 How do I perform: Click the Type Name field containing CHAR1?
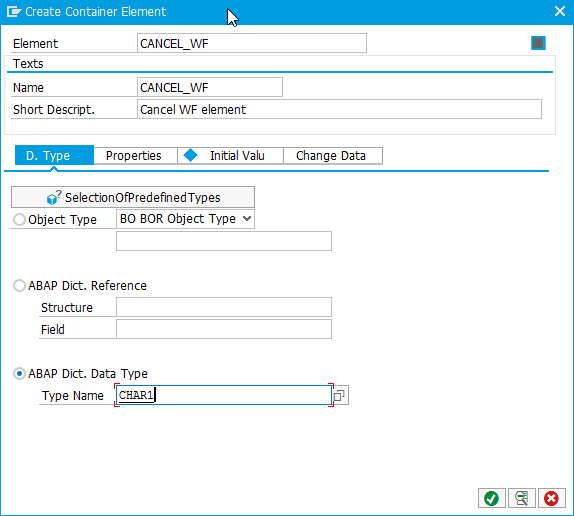[224, 395]
